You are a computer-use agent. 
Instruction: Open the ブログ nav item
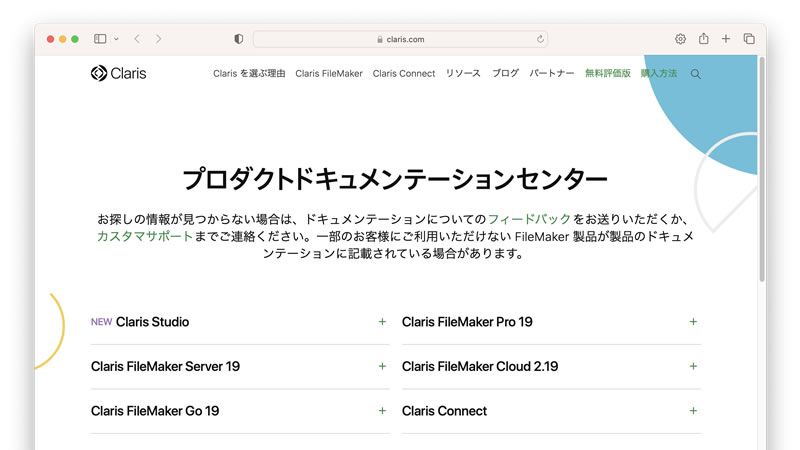coord(505,73)
